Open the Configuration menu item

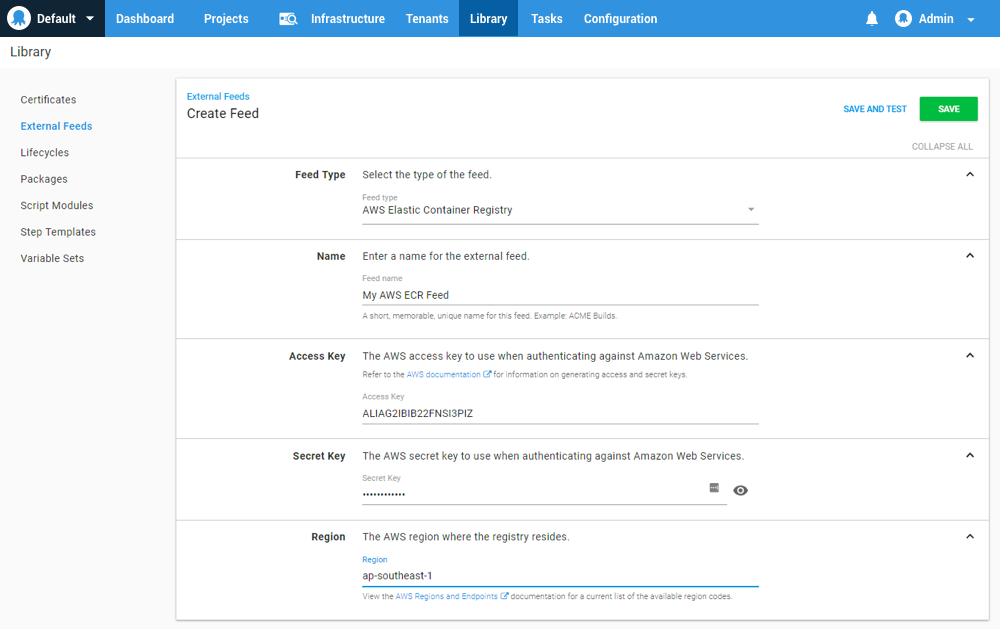(621, 18)
